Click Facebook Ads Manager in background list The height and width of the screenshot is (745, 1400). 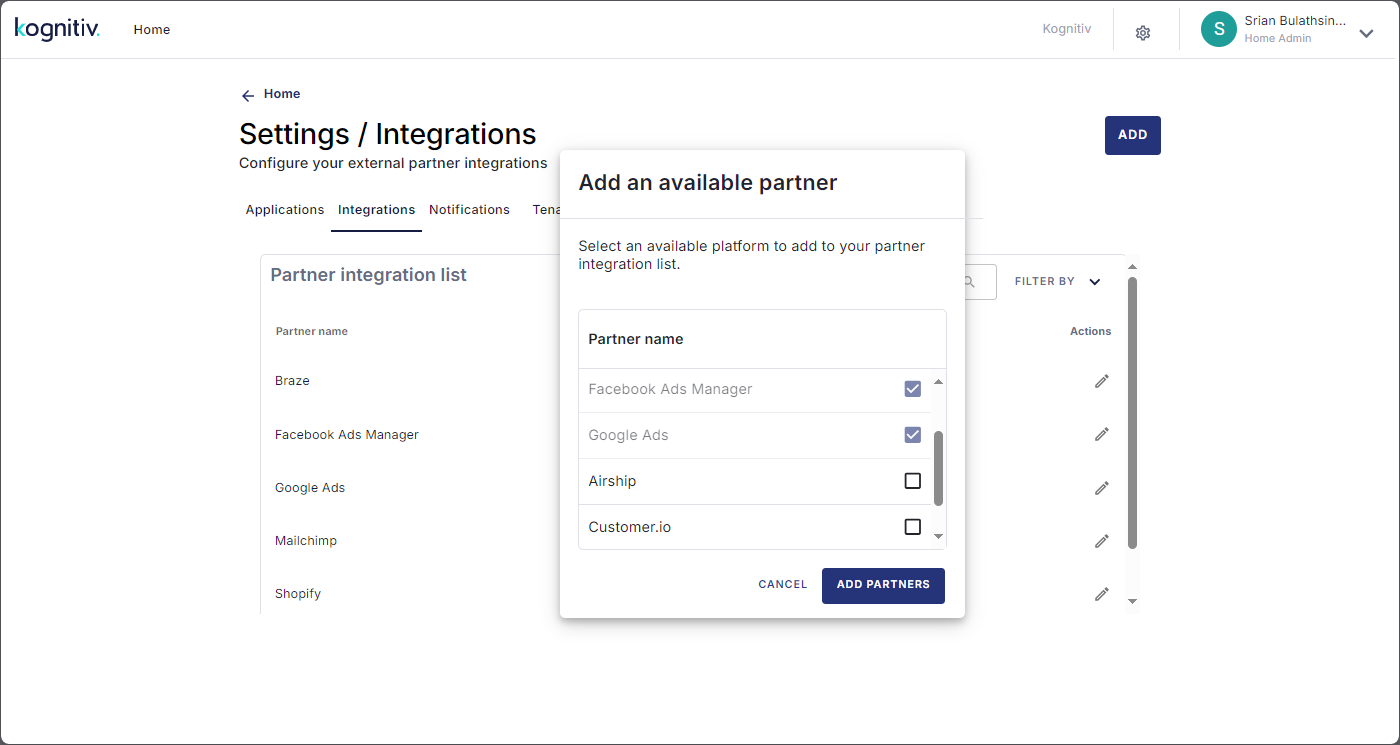[347, 435]
